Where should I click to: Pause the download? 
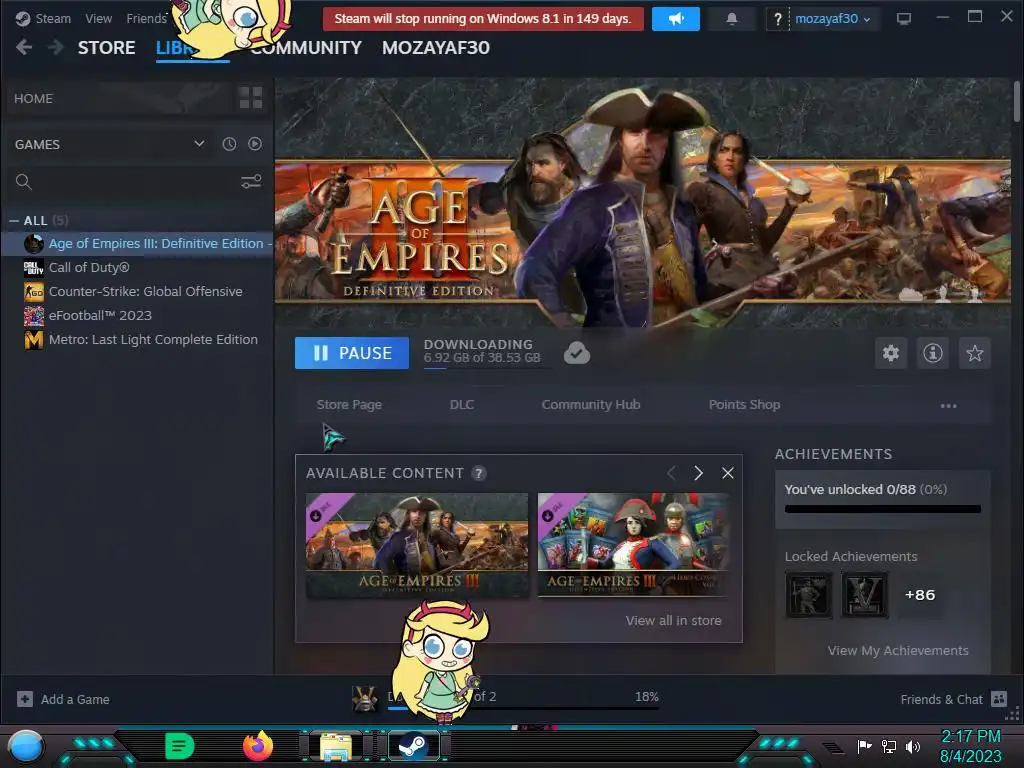[352, 353]
